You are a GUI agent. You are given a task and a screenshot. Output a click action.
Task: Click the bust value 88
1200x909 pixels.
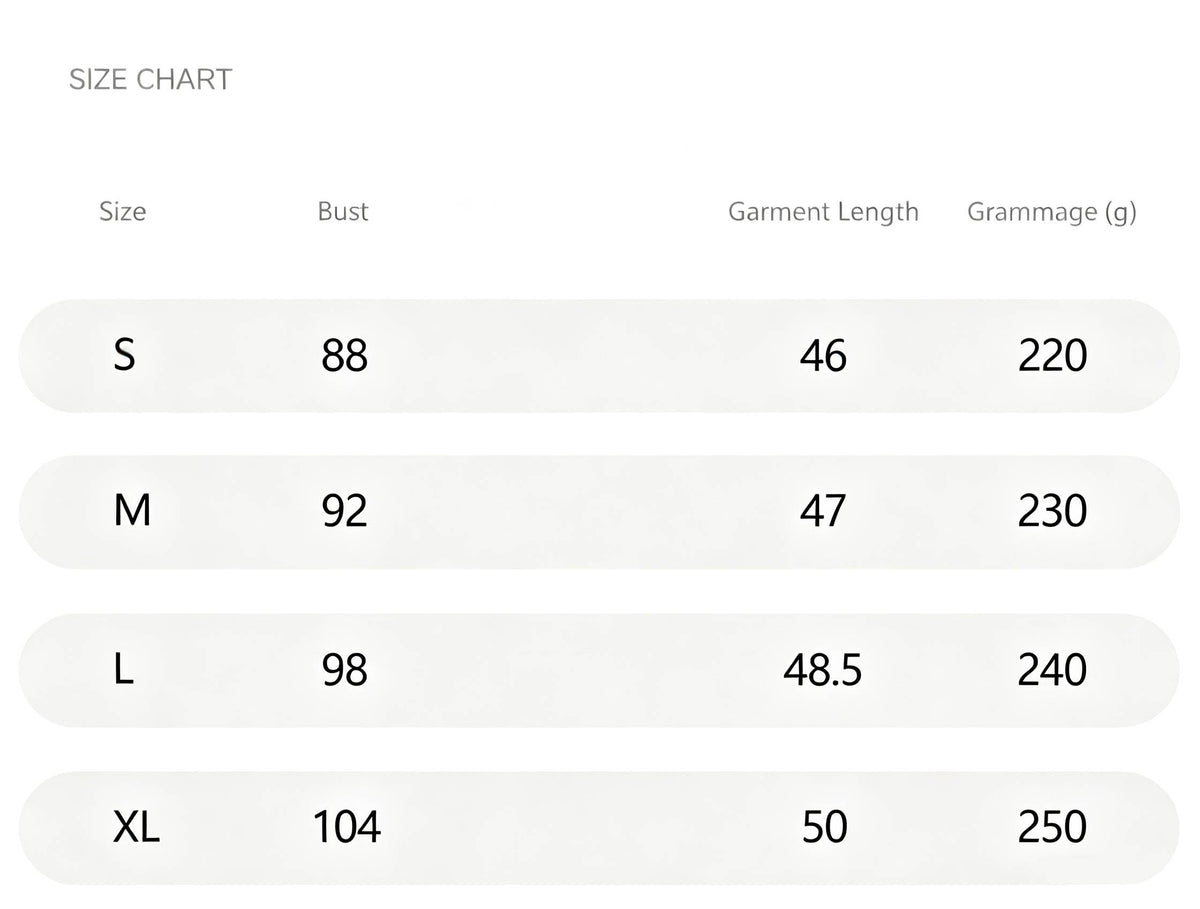click(345, 356)
